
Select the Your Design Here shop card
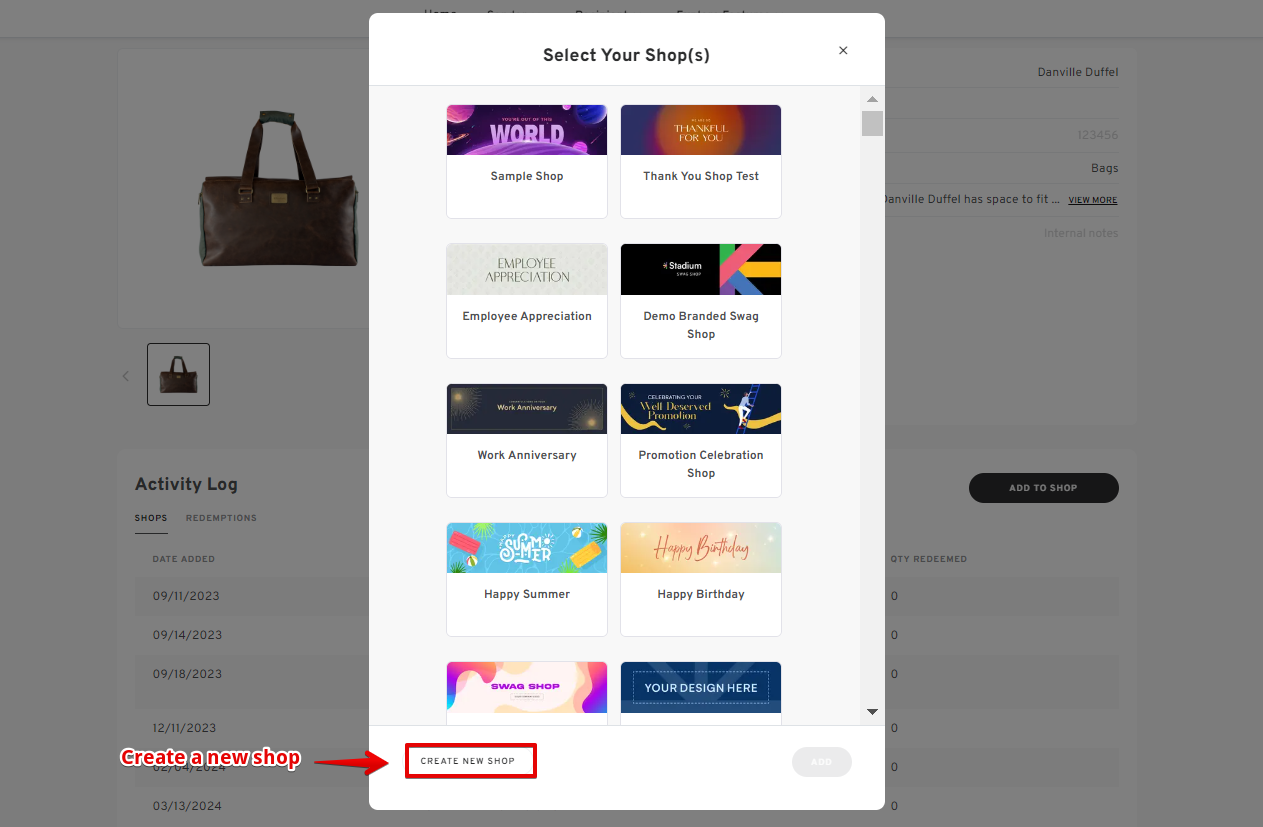[x=701, y=693]
